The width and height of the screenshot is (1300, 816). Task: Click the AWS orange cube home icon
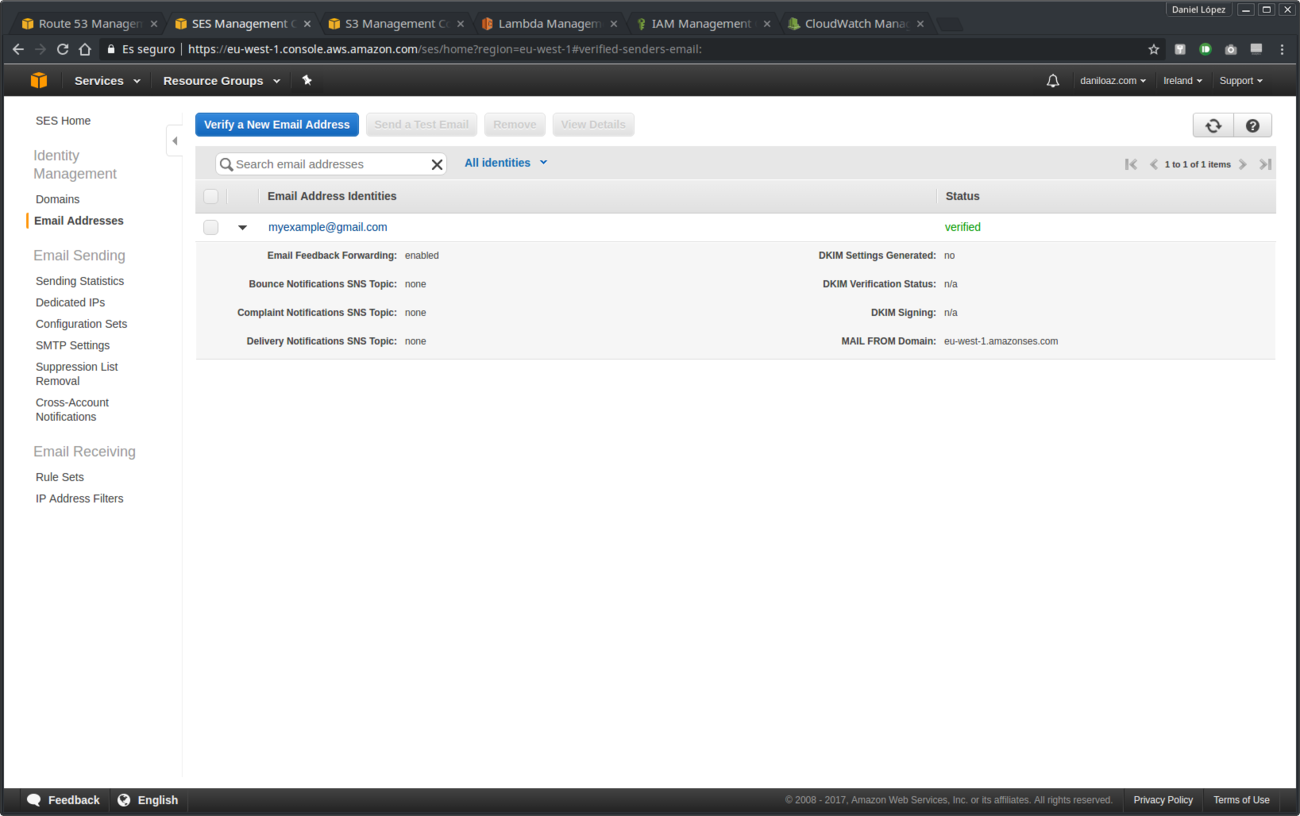(x=39, y=80)
